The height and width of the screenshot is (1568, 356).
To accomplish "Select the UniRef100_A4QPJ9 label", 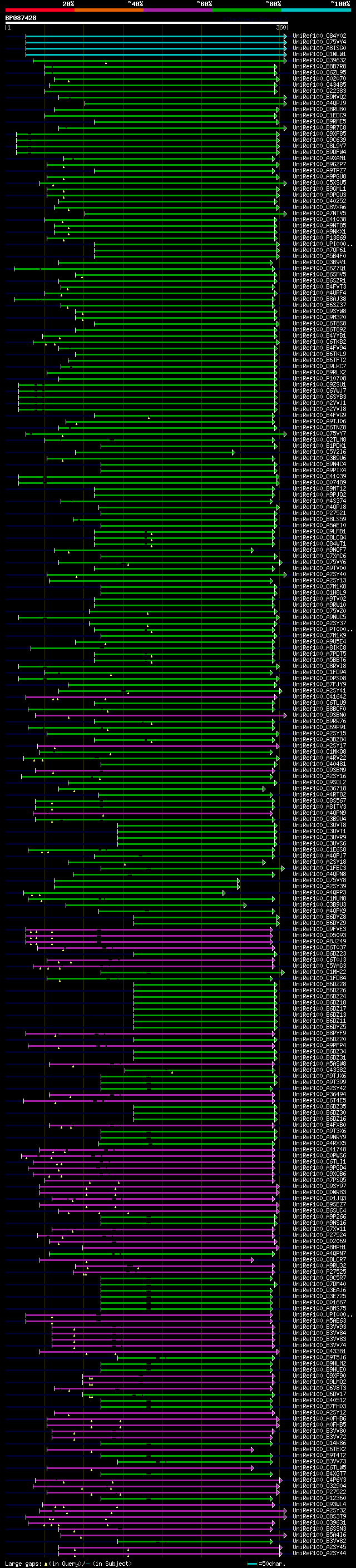I will click(x=319, y=103).
